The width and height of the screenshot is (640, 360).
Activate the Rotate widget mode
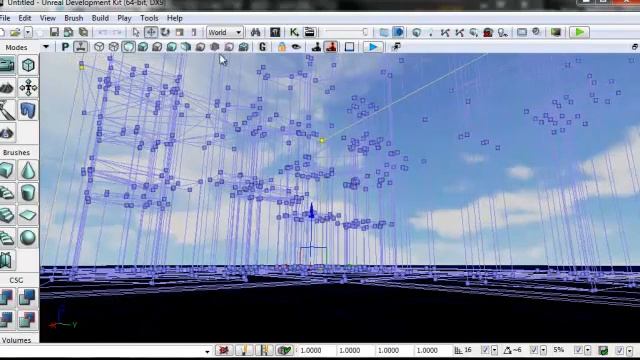pos(165,32)
